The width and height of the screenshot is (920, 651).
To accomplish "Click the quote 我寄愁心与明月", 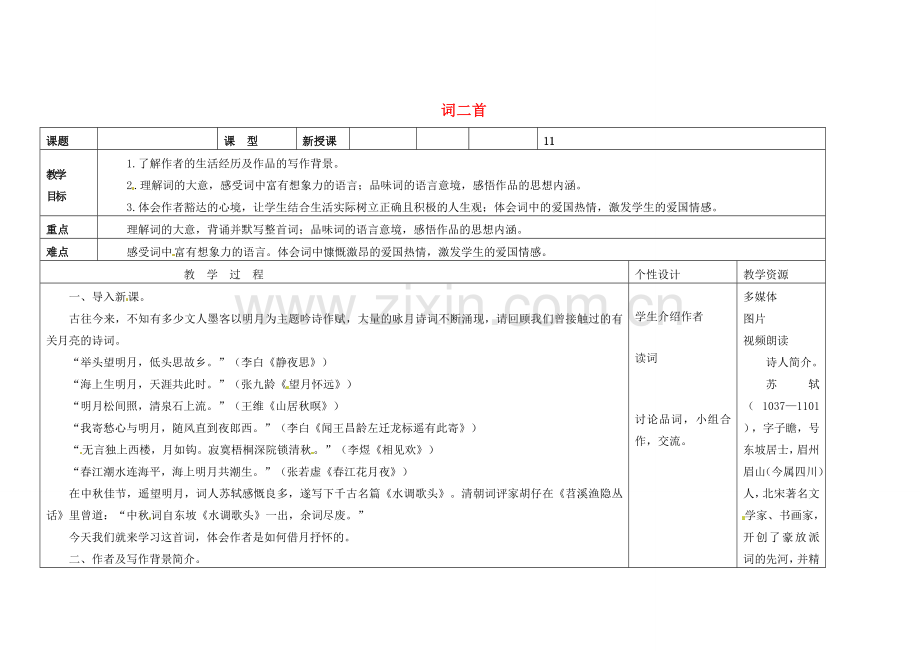I will (275, 428).
